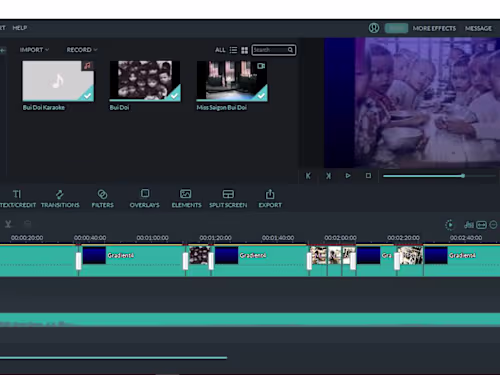The height and width of the screenshot is (375, 500).
Task: Click the scissors split tool
Action: (x=8, y=224)
